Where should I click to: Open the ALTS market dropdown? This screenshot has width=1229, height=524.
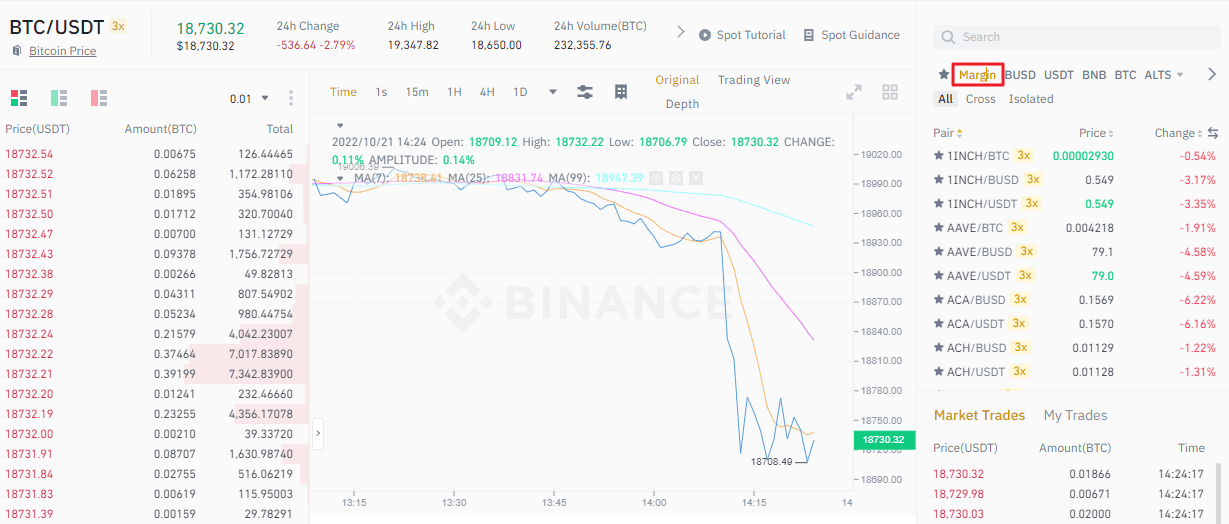tap(1164, 75)
